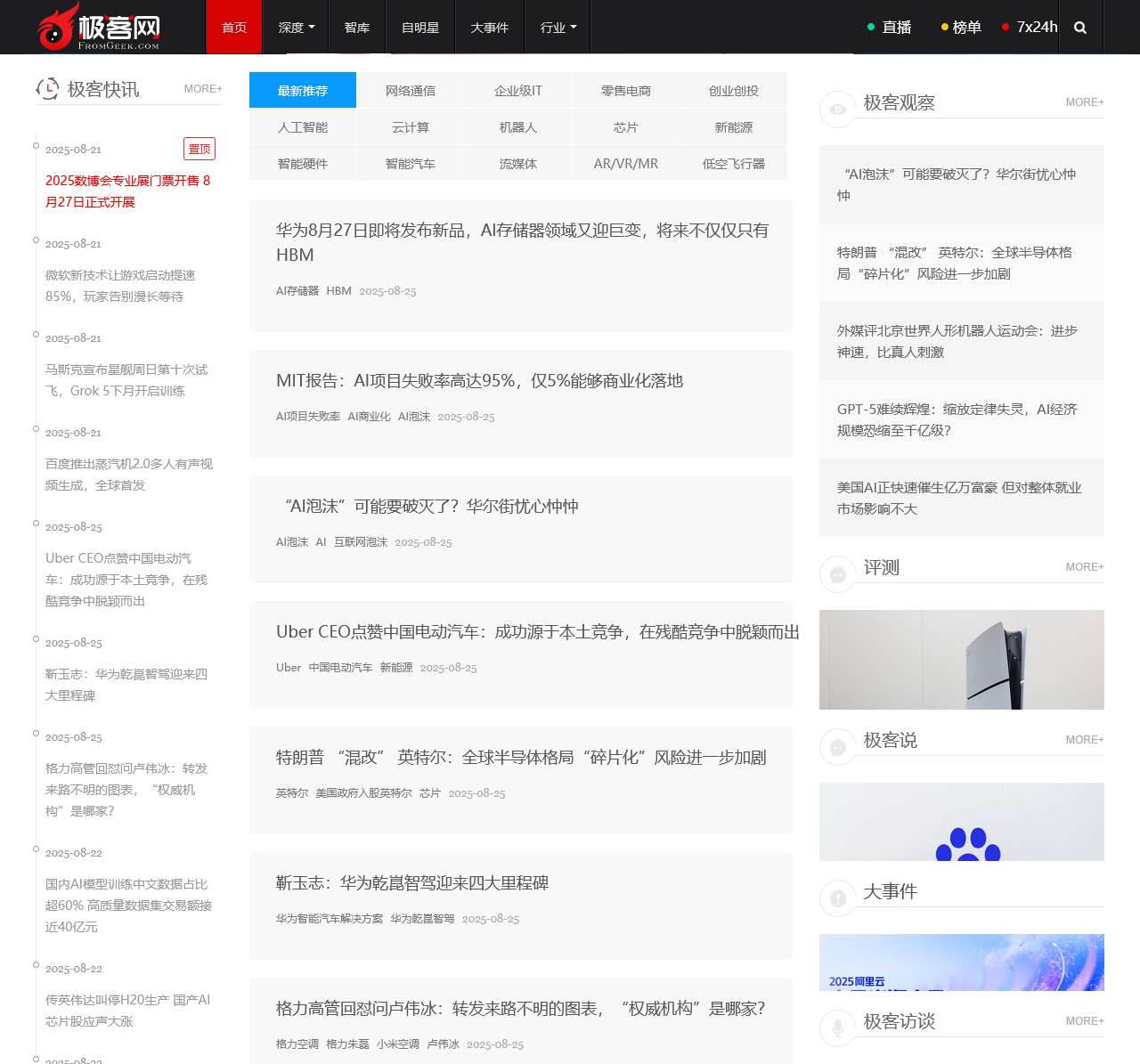The image size is (1140, 1064).
Task: Open the 智库 menu item
Action: click(357, 28)
